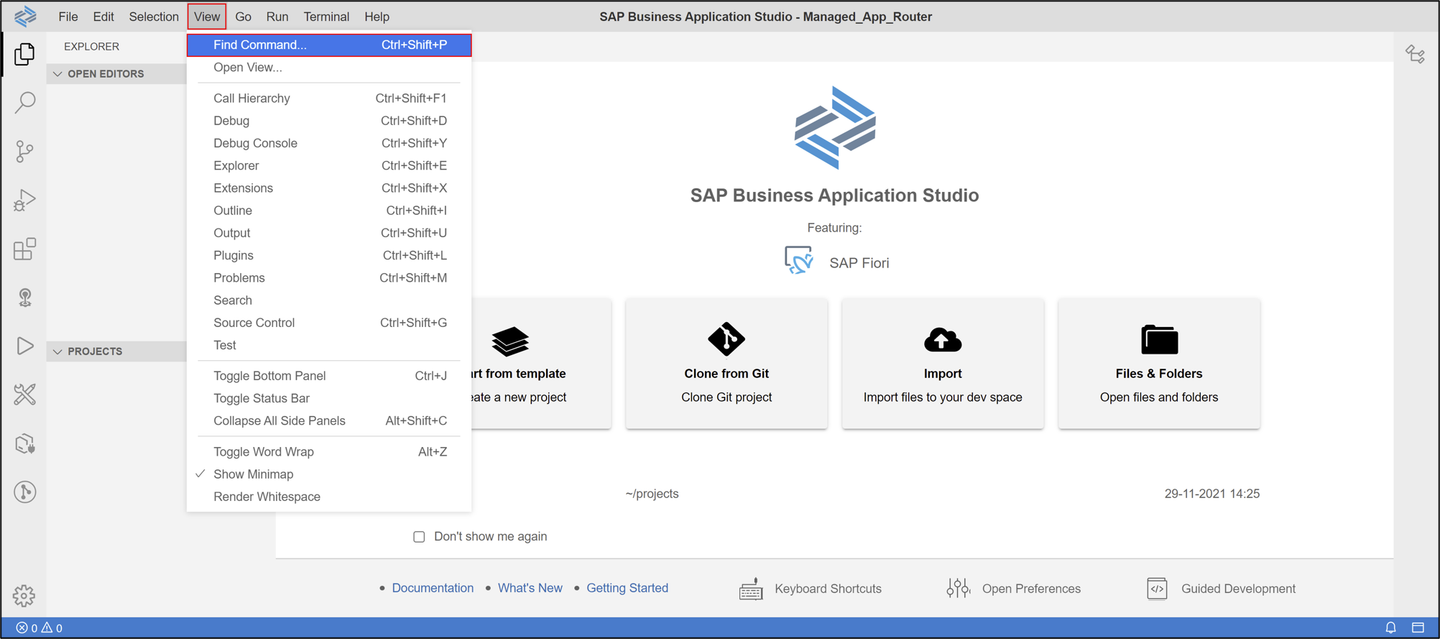This screenshot has height=639, width=1440.
Task: Open the Go menu
Action: click(243, 16)
